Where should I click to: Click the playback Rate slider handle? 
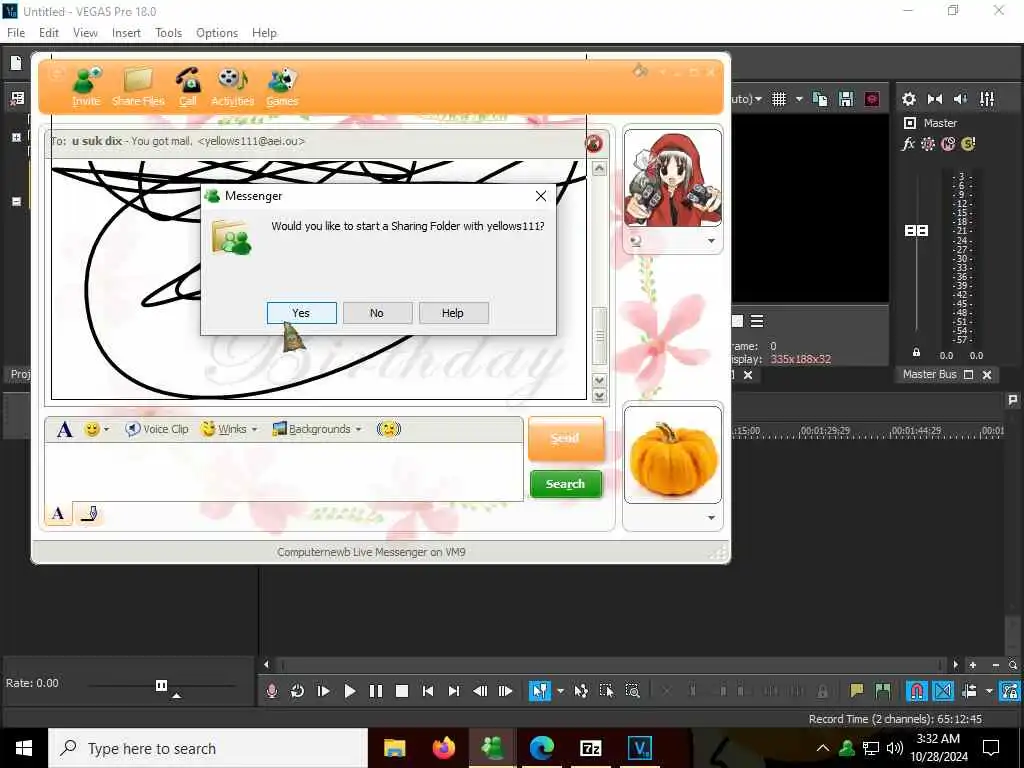tap(161, 685)
